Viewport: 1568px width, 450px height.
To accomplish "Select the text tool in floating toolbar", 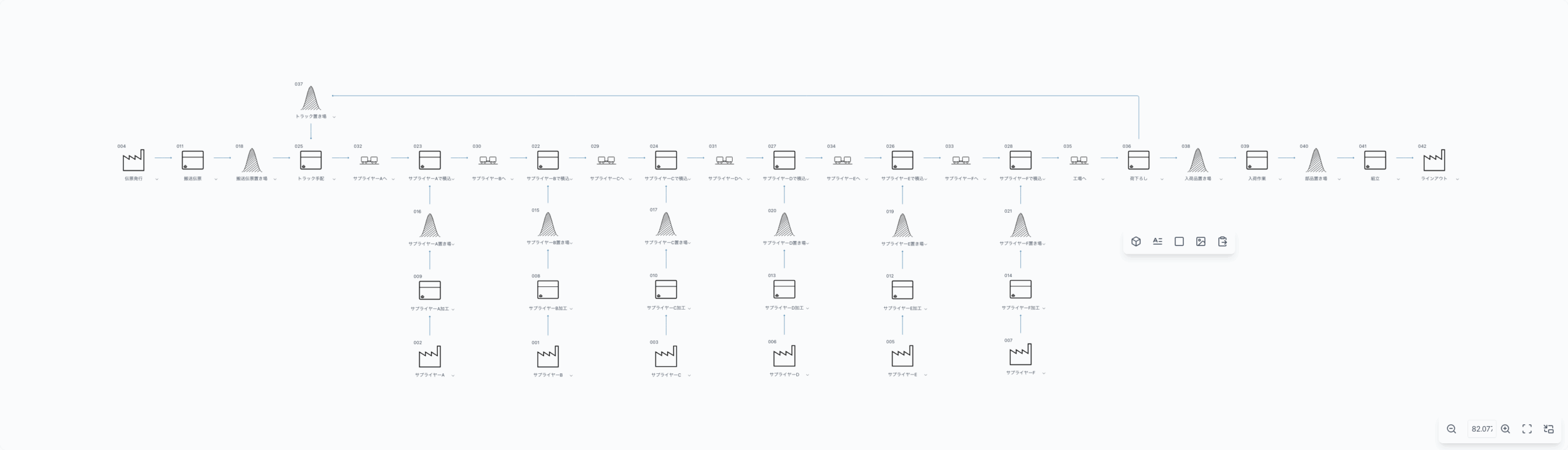I will point(1157,242).
